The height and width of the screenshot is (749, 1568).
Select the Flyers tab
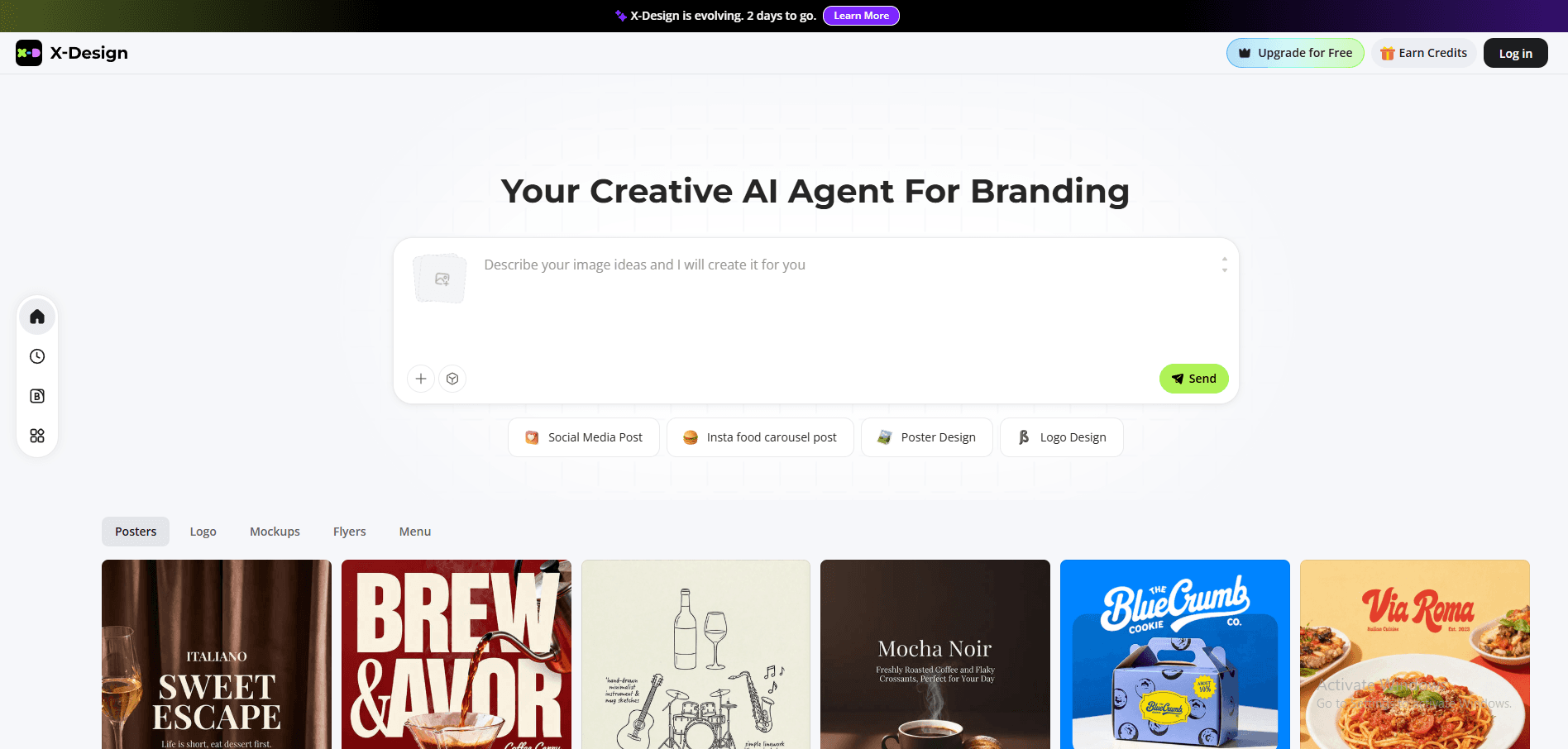pos(349,532)
